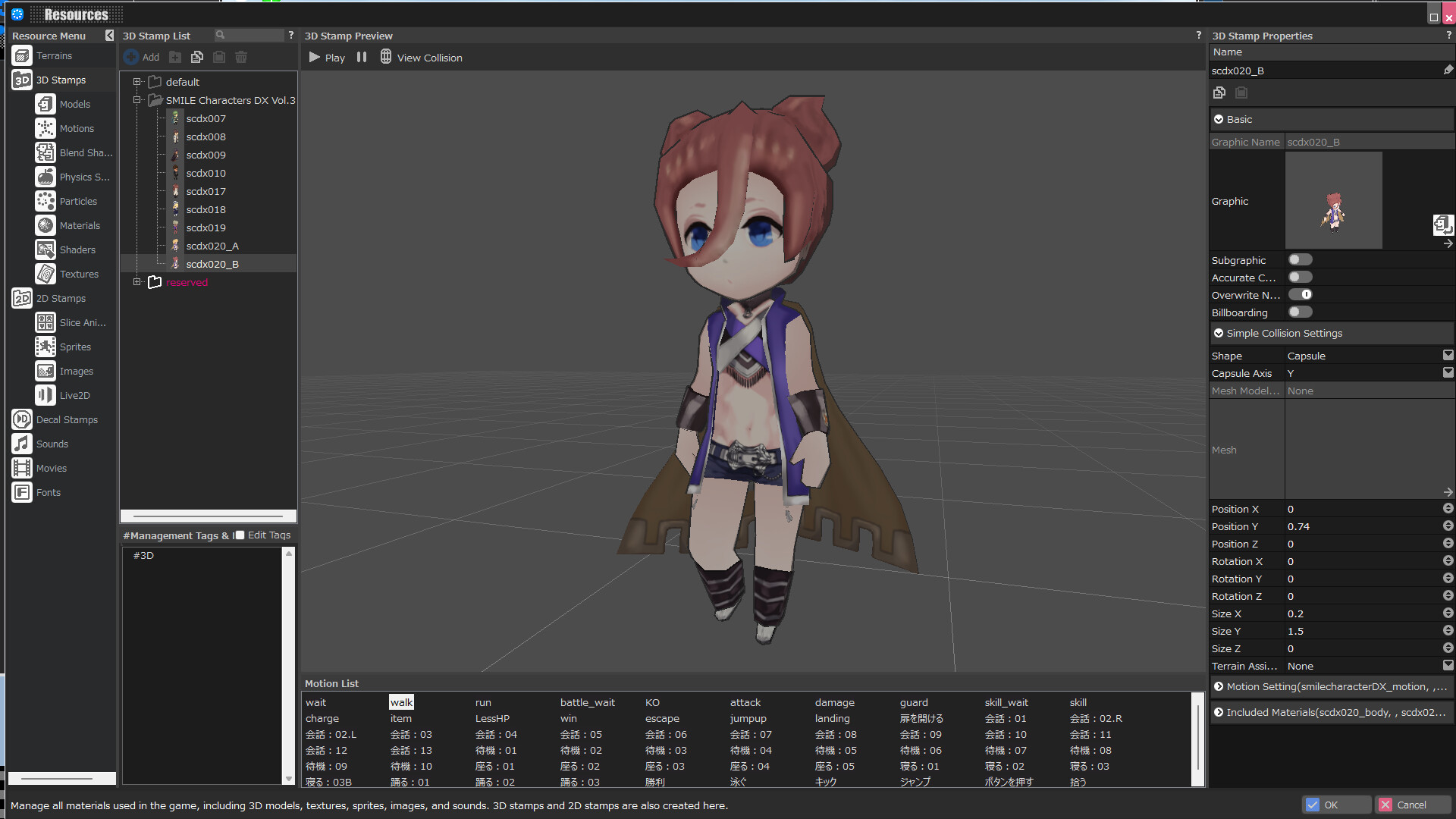This screenshot has width=1456, height=819.
Task: Click the Position Y value field
Action: pyautogui.click(x=1362, y=527)
